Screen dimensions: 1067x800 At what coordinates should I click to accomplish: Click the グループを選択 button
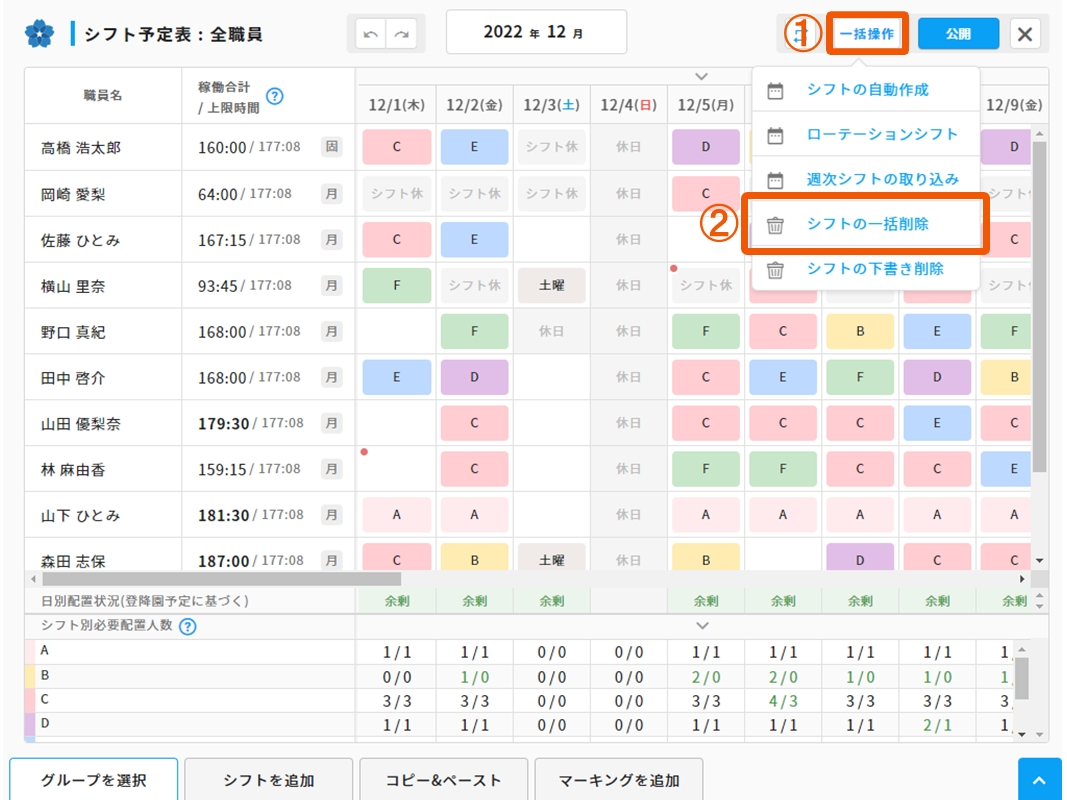(x=94, y=780)
